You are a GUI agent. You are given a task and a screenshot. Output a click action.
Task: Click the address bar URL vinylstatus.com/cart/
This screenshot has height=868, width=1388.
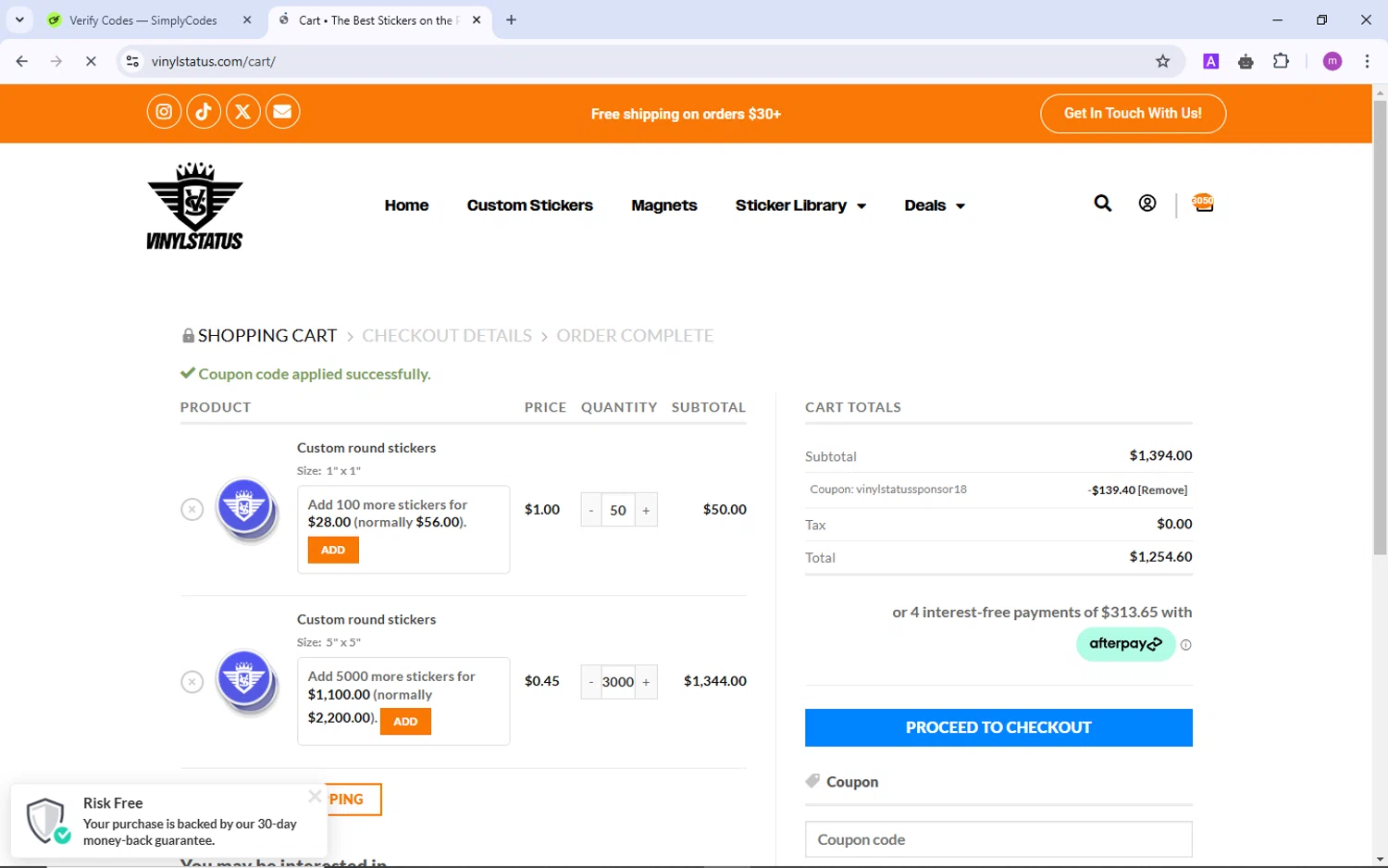coord(214,61)
